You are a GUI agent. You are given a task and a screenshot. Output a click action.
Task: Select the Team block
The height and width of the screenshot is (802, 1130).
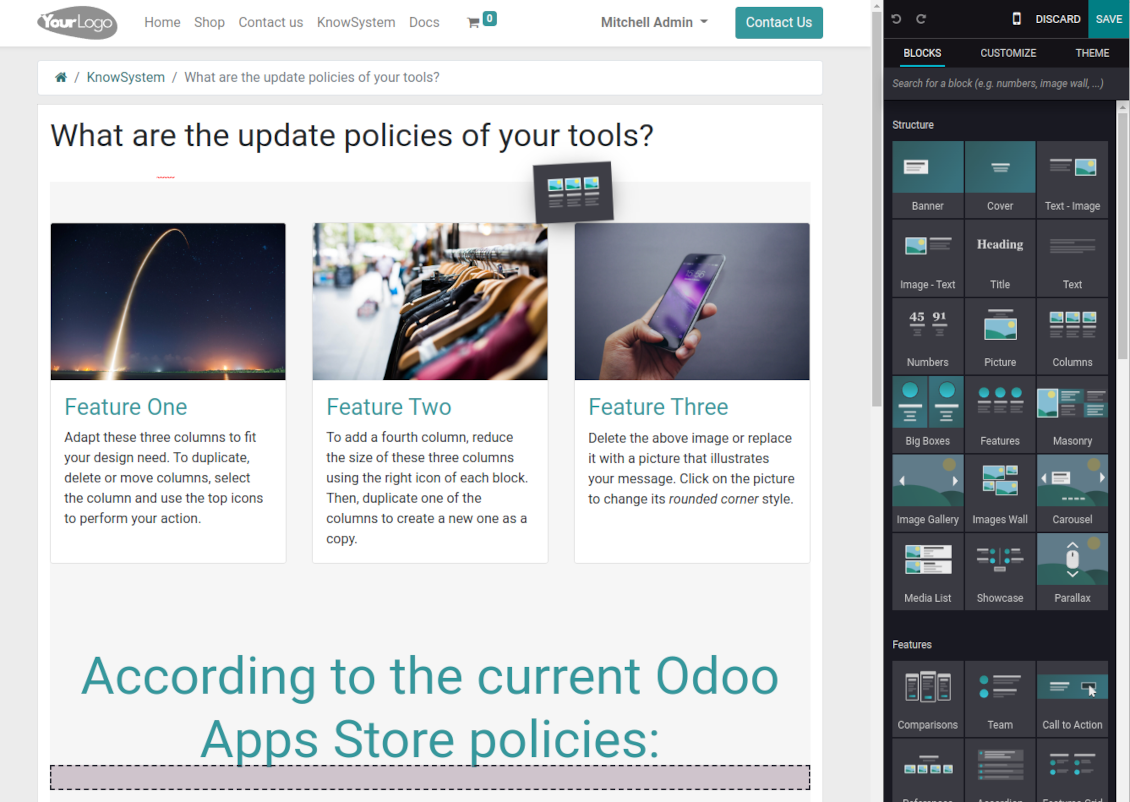(x=1000, y=699)
